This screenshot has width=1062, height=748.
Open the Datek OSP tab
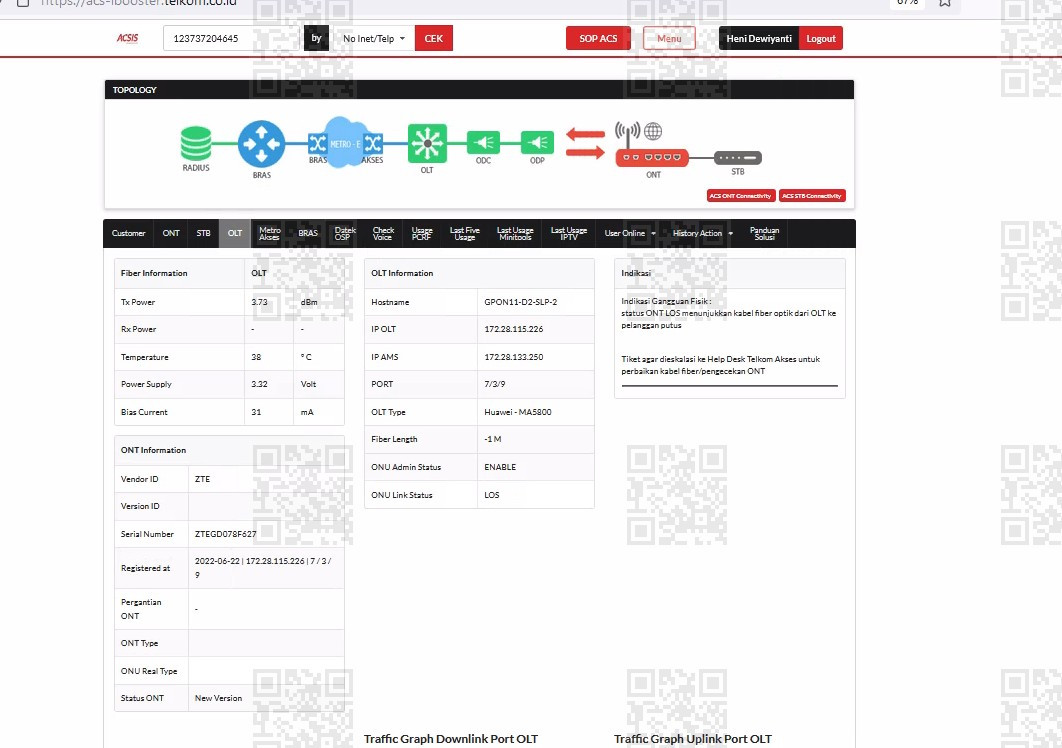pos(345,233)
